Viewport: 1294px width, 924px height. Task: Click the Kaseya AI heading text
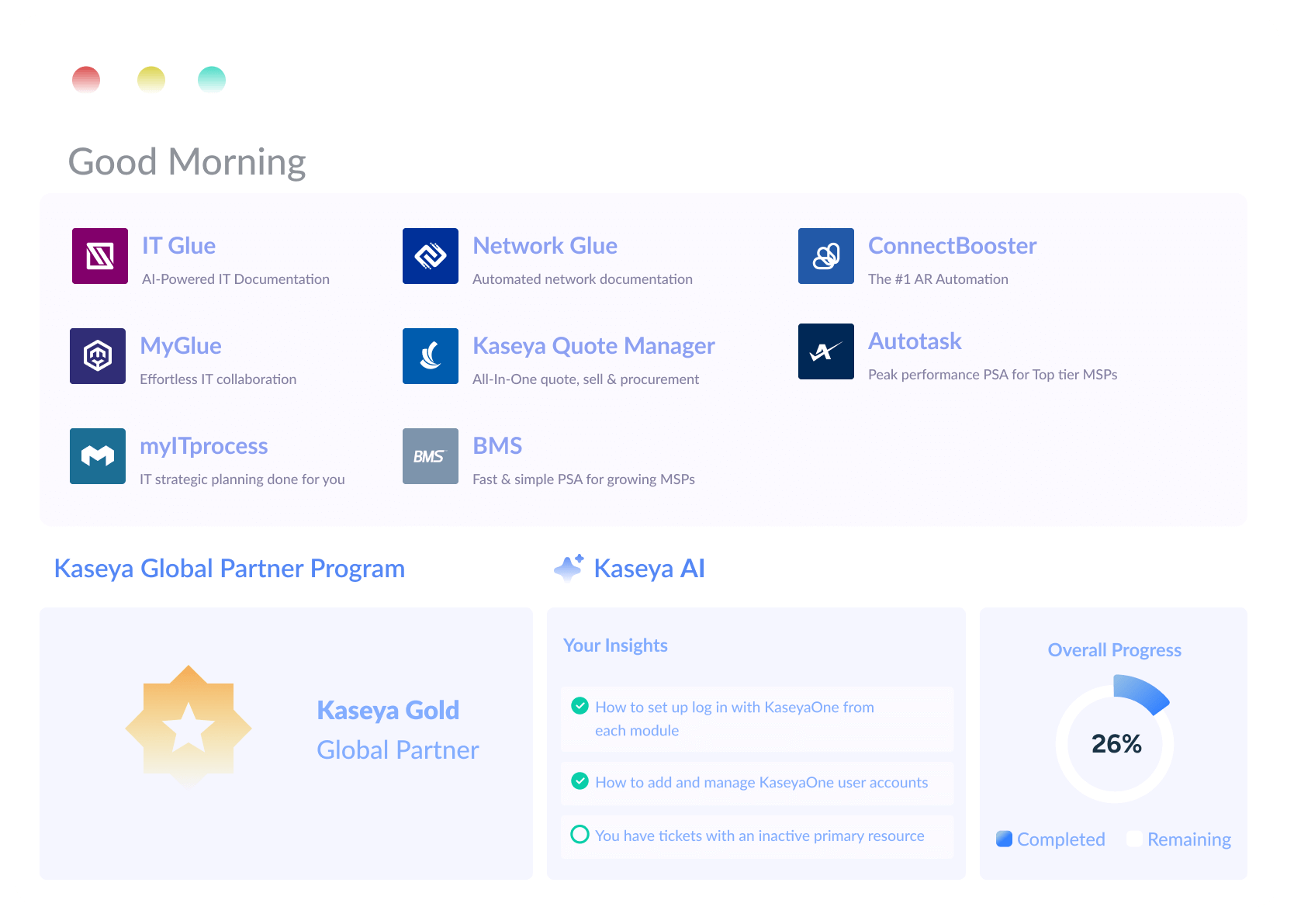tap(649, 569)
